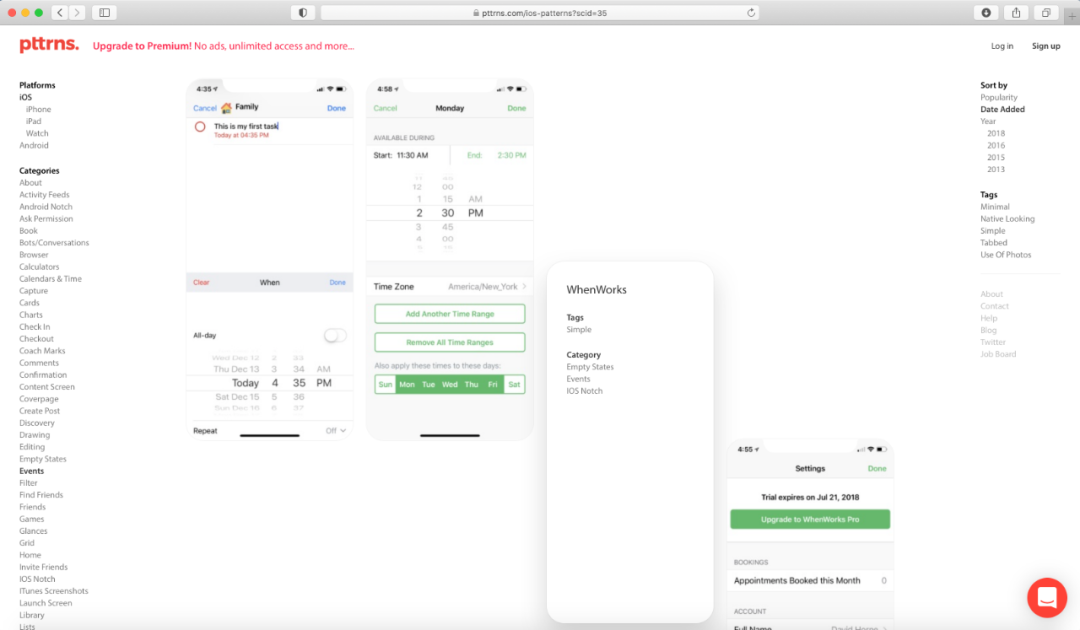Toggle Tue day button
Screen dimensions: 1080x630
click(x=428, y=384)
